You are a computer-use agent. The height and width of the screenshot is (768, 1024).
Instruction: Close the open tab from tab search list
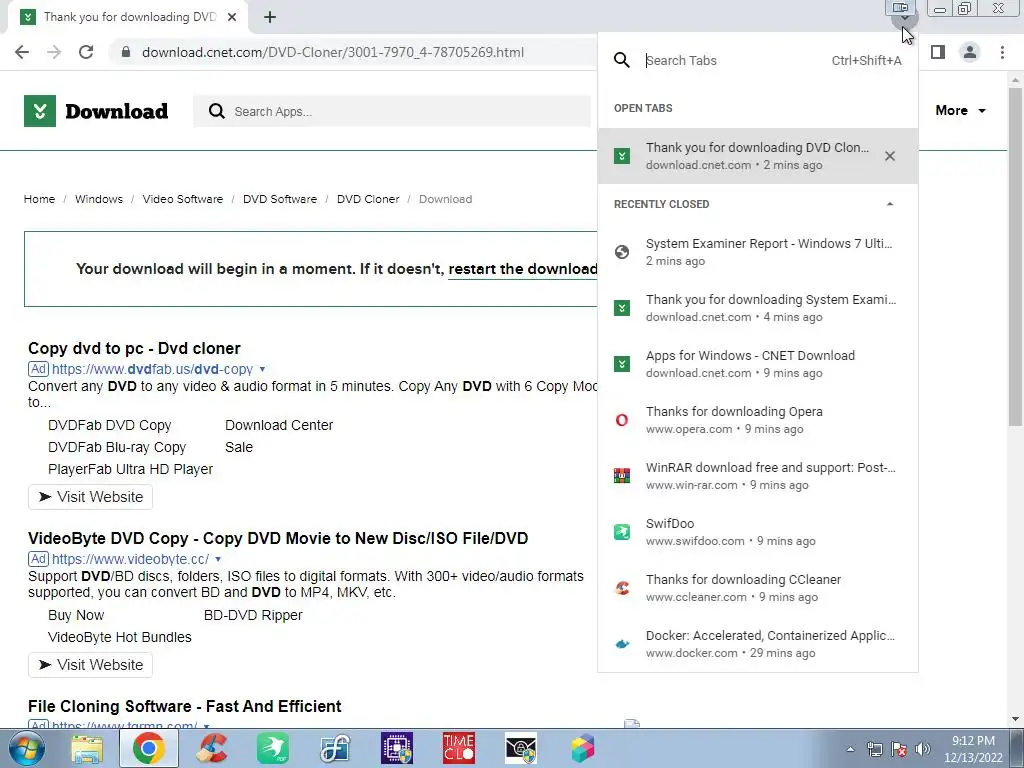tap(889, 156)
